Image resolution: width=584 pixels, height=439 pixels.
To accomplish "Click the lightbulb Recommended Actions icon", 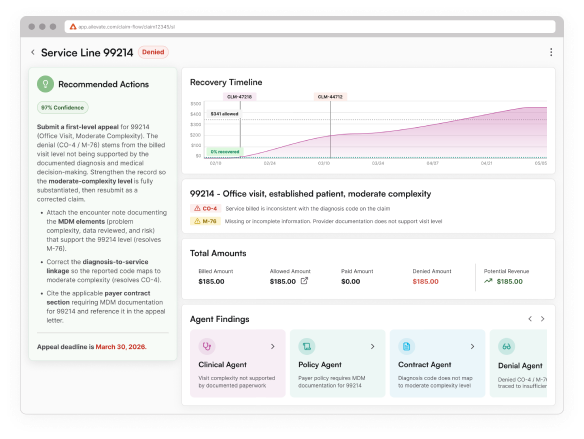I will tap(45, 84).
